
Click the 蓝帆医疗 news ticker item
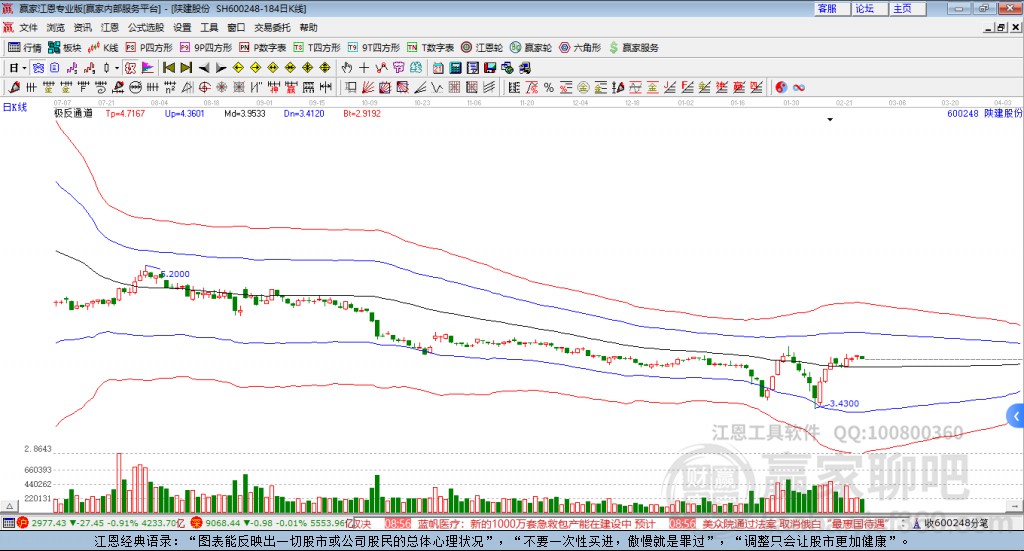pyautogui.click(x=536, y=524)
